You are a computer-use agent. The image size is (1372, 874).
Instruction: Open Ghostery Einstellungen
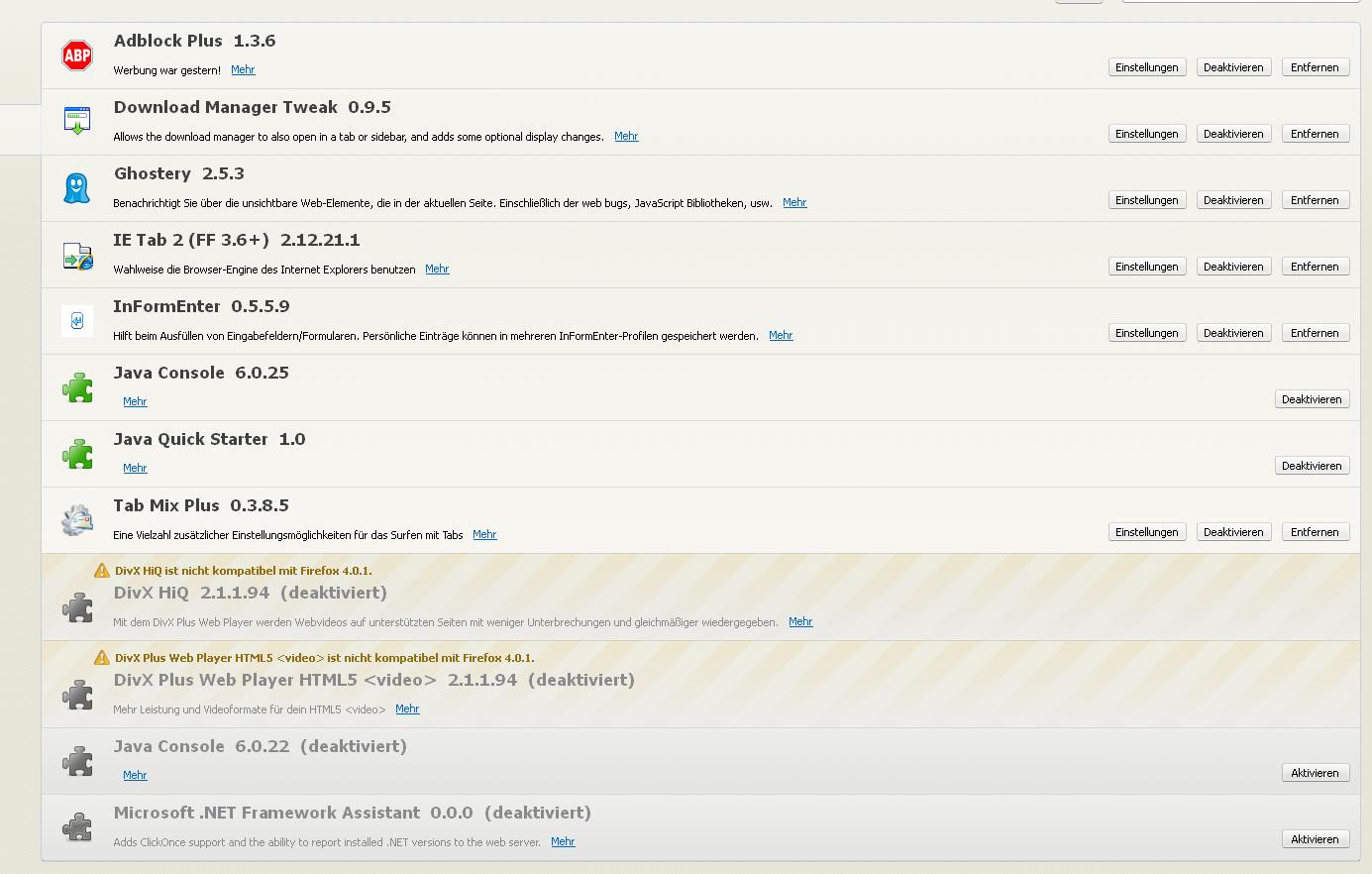(x=1147, y=200)
